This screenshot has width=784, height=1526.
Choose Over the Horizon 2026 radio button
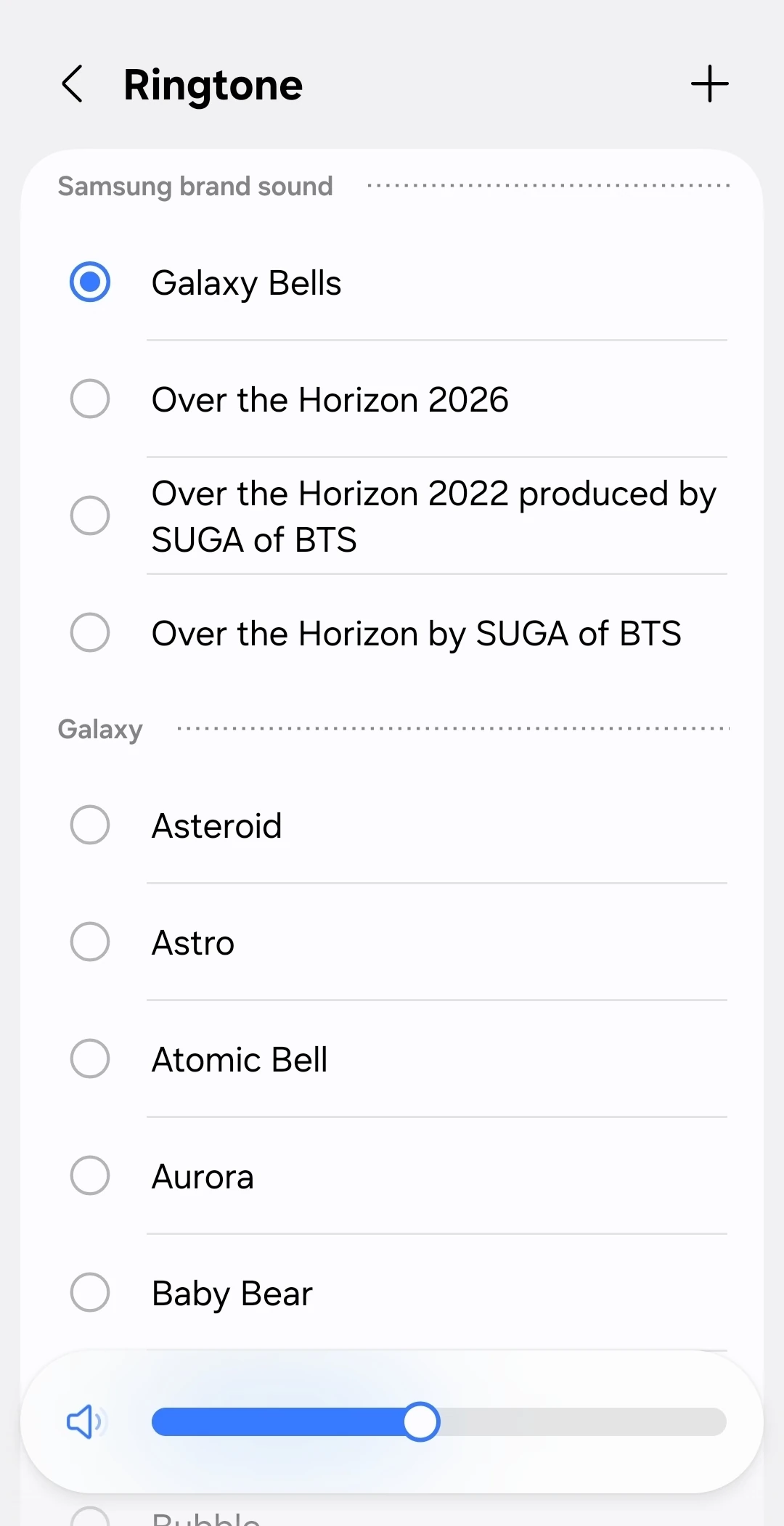90,399
